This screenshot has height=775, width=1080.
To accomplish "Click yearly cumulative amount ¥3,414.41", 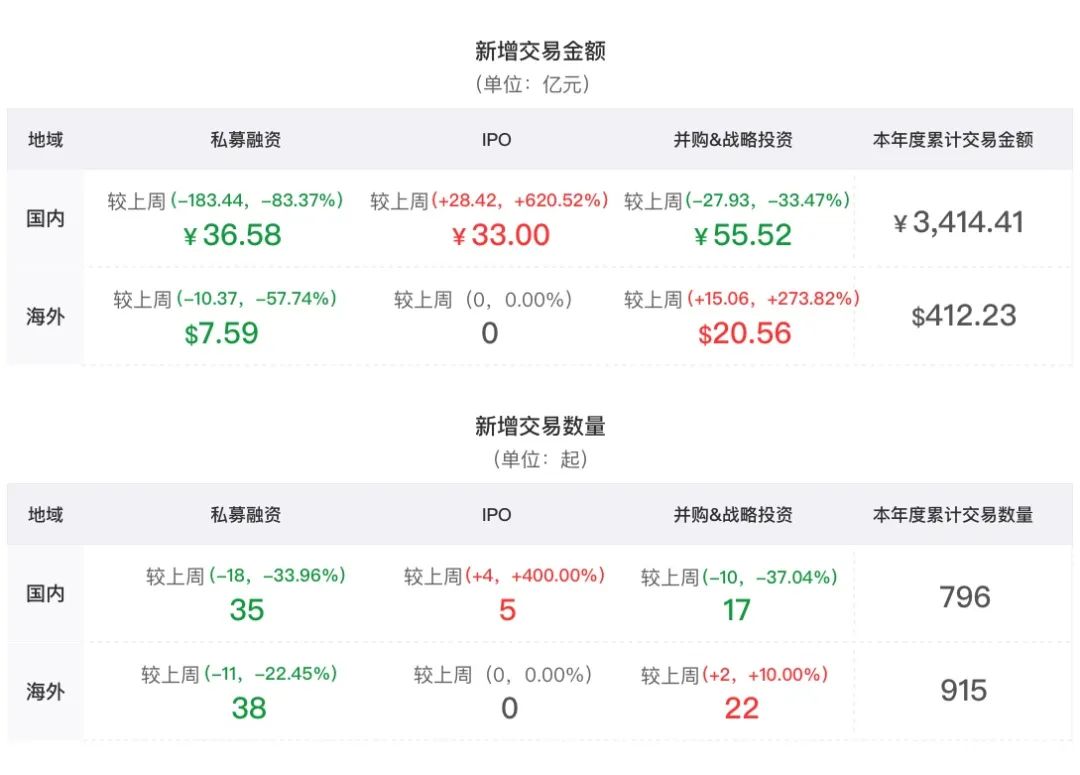I will tap(958, 222).
